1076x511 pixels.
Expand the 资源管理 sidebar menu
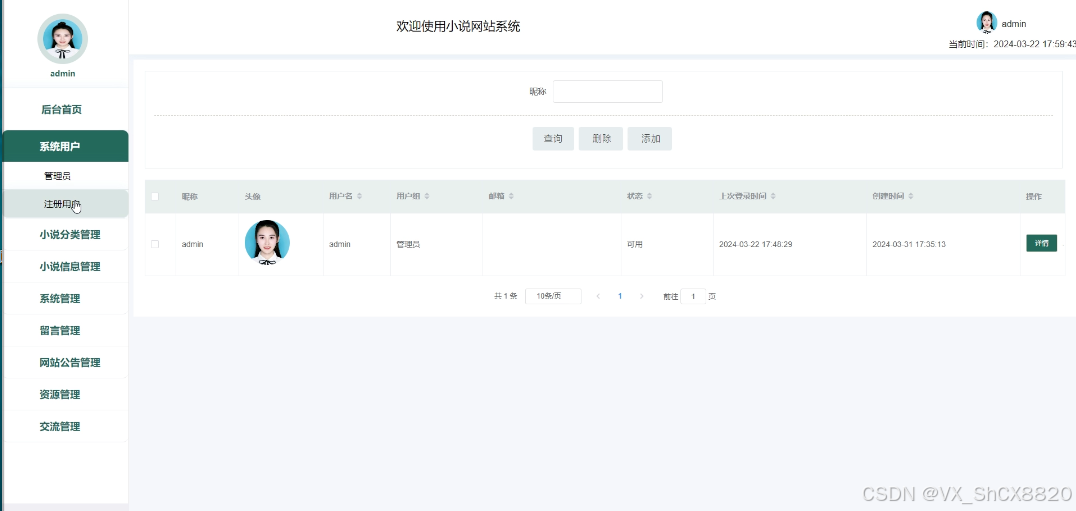point(65,394)
